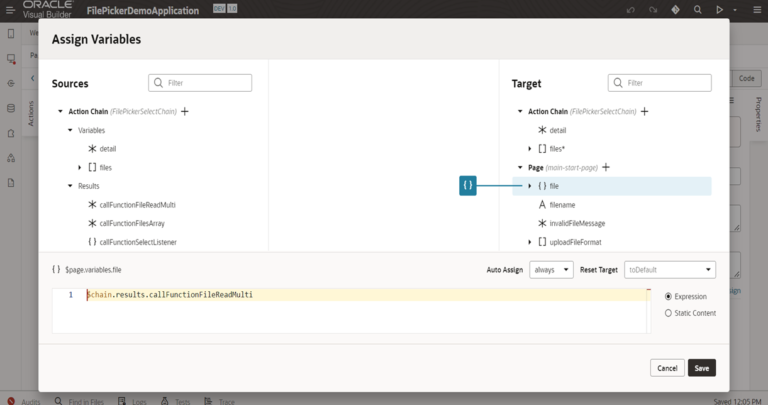Click plus icon beside Target Action Chain
The image size is (768, 405).
click(x=645, y=112)
